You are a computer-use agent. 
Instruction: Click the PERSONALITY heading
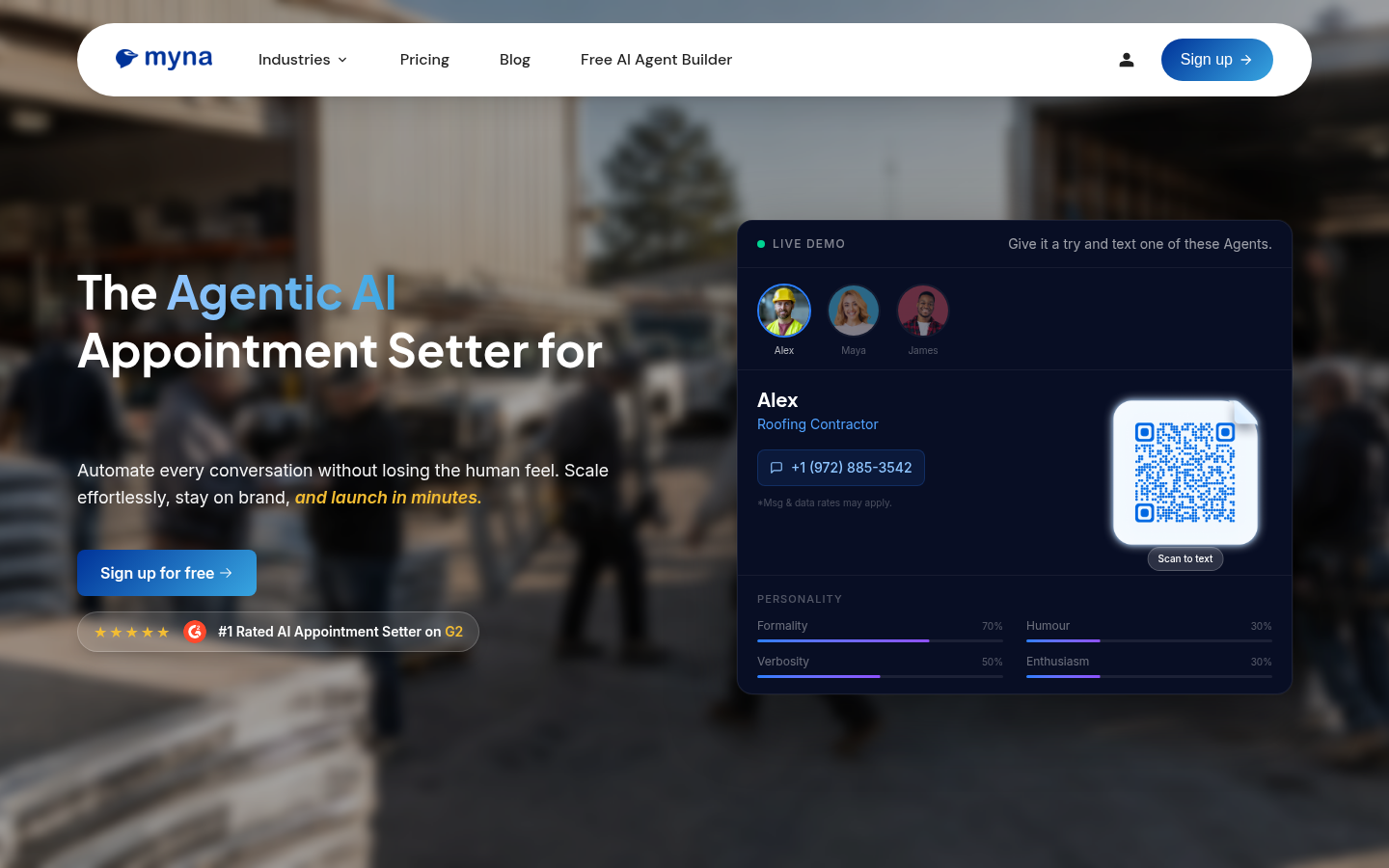[x=800, y=599]
